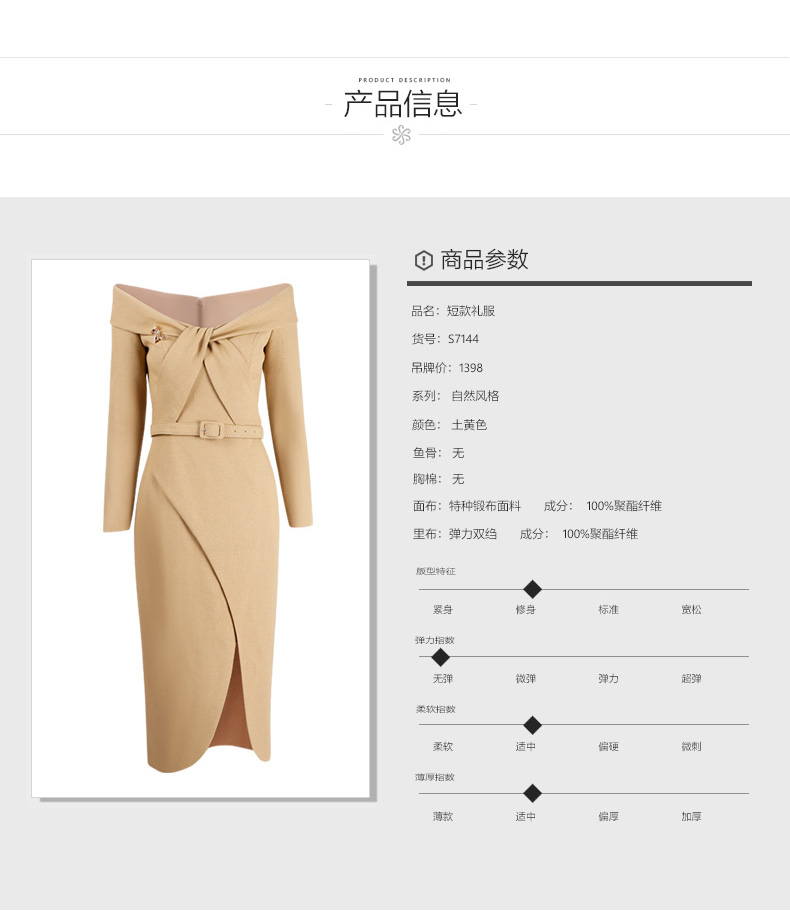Click the tag price 1398

pos(470,368)
